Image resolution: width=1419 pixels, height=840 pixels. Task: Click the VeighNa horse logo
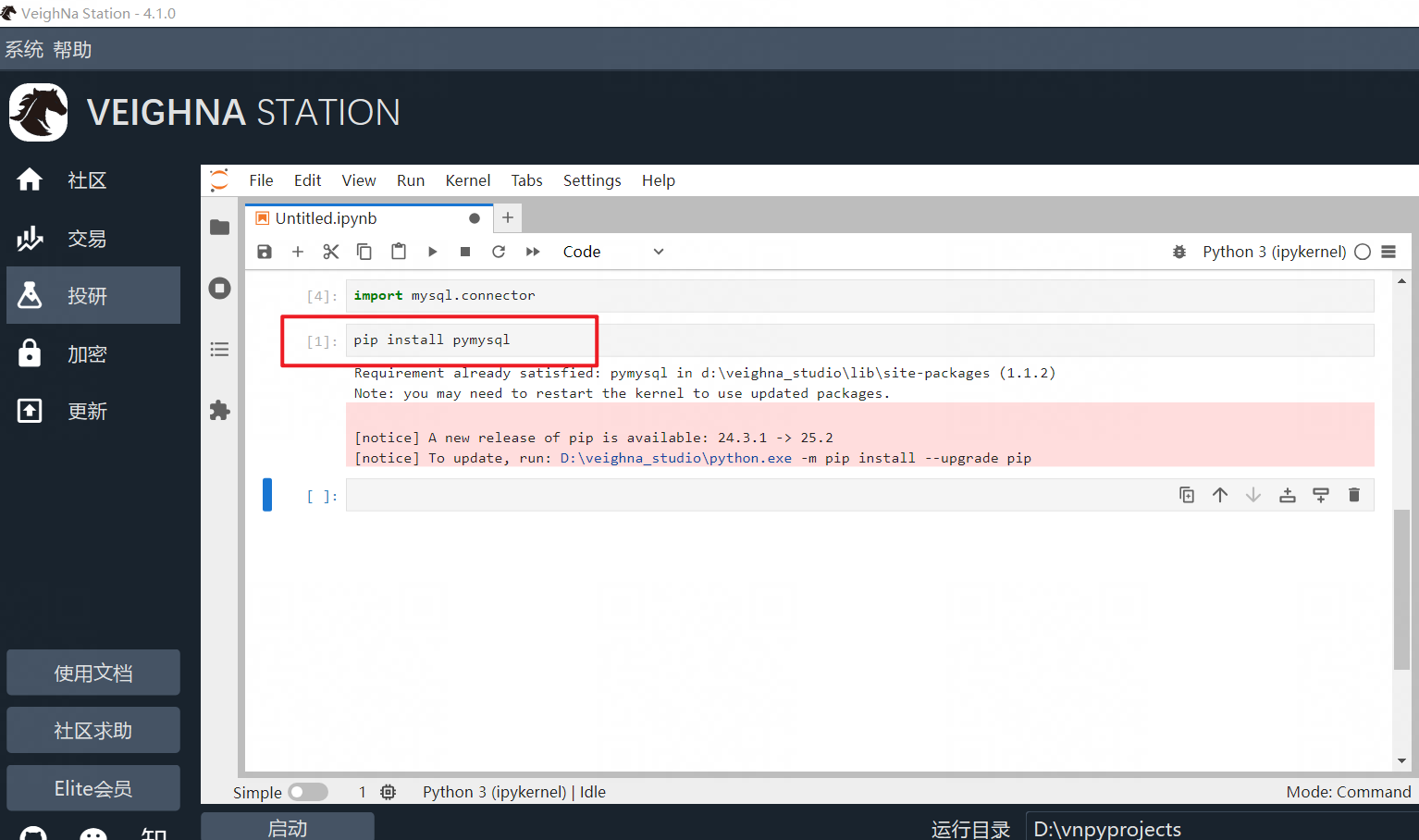(x=38, y=113)
